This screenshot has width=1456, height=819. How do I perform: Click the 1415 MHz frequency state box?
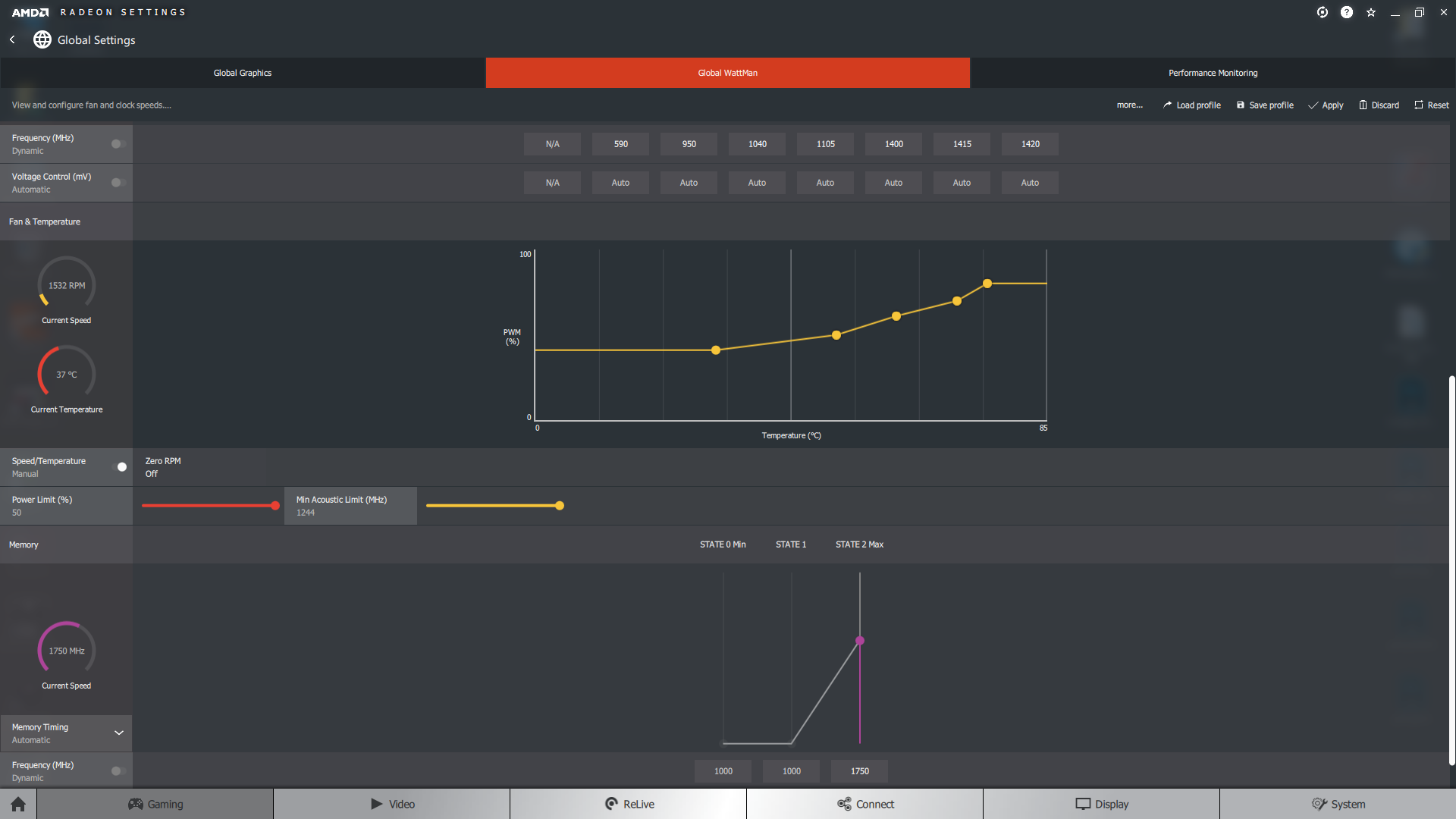click(x=962, y=144)
